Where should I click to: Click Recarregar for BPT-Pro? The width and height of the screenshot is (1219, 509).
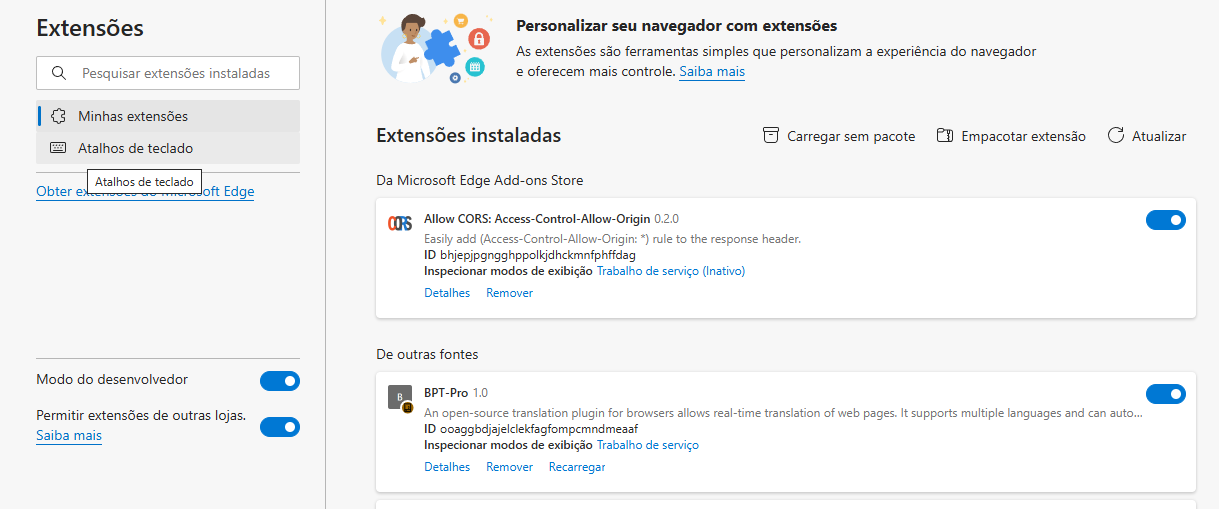[577, 467]
